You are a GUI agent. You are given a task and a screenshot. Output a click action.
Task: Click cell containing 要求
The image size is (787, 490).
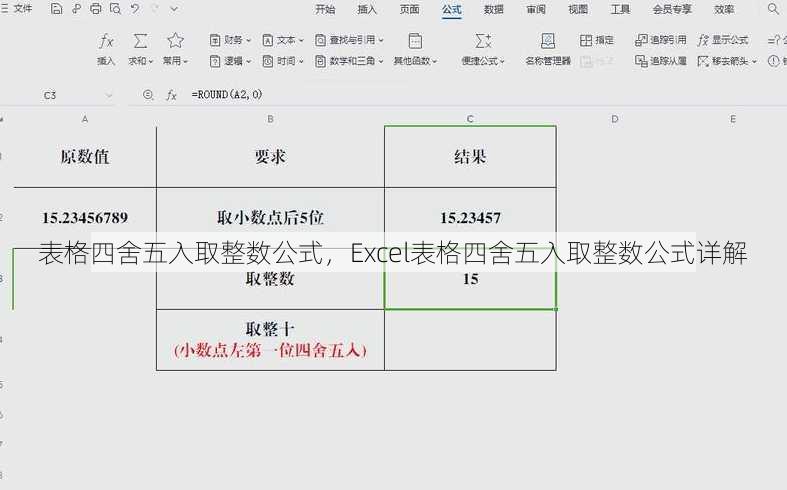click(271, 157)
